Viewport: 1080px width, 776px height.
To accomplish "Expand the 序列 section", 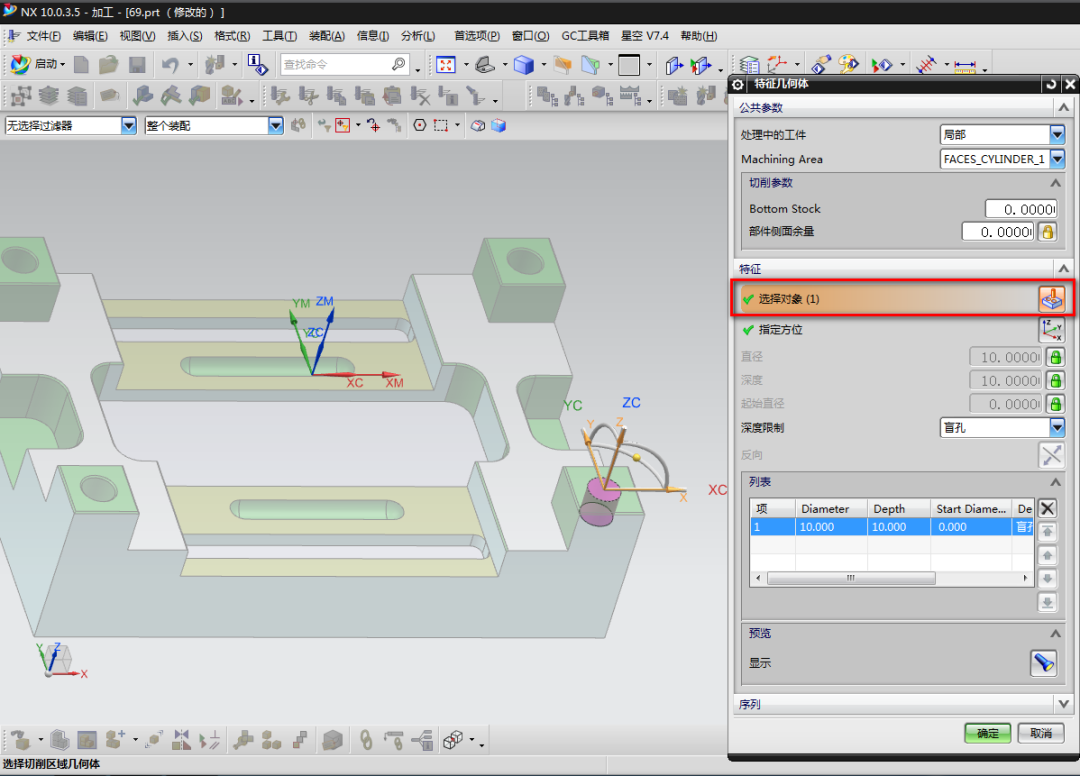I will [1062, 704].
